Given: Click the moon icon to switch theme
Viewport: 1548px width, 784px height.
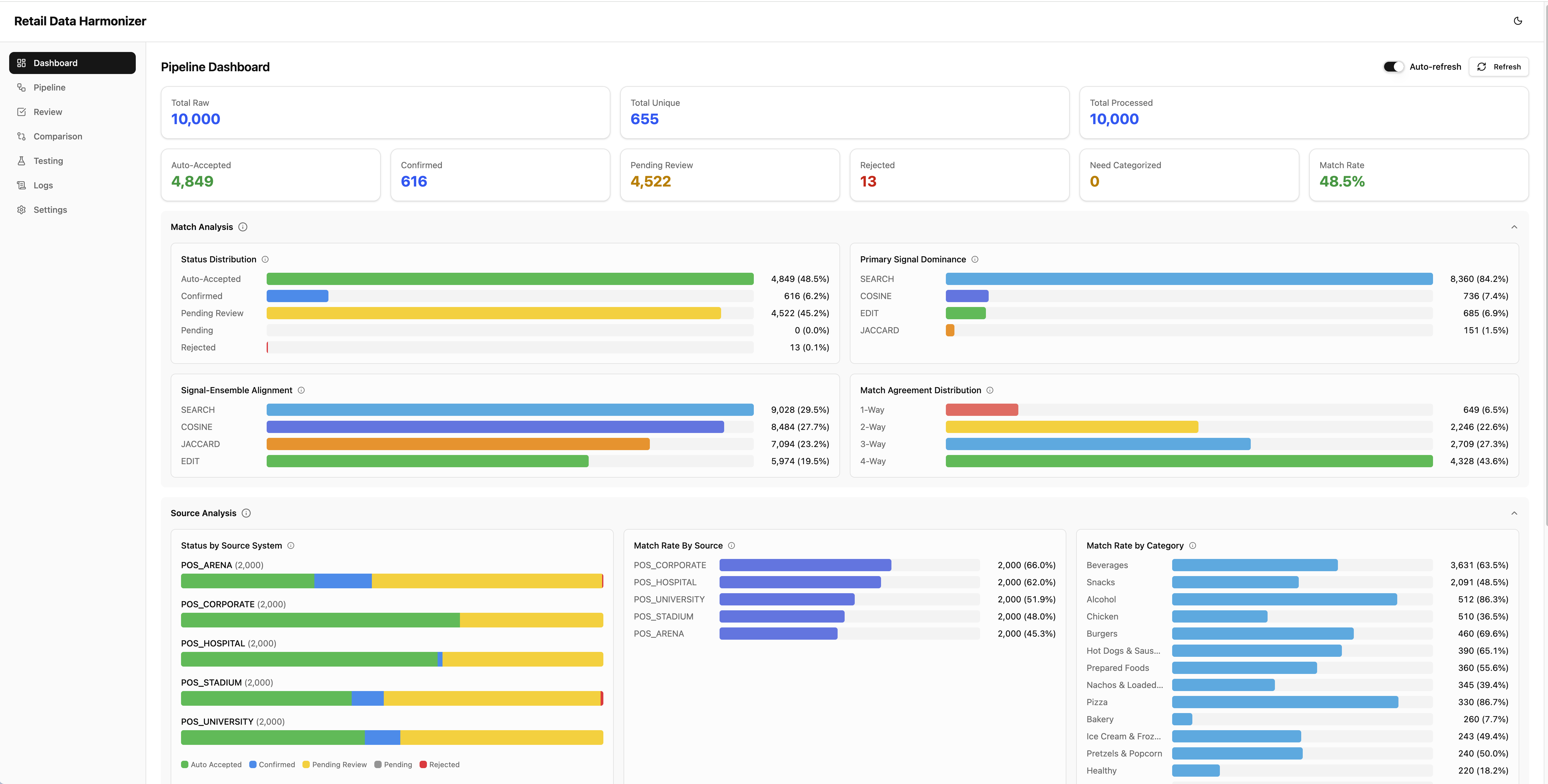Looking at the screenshot, I should [x=1519, y=21].
